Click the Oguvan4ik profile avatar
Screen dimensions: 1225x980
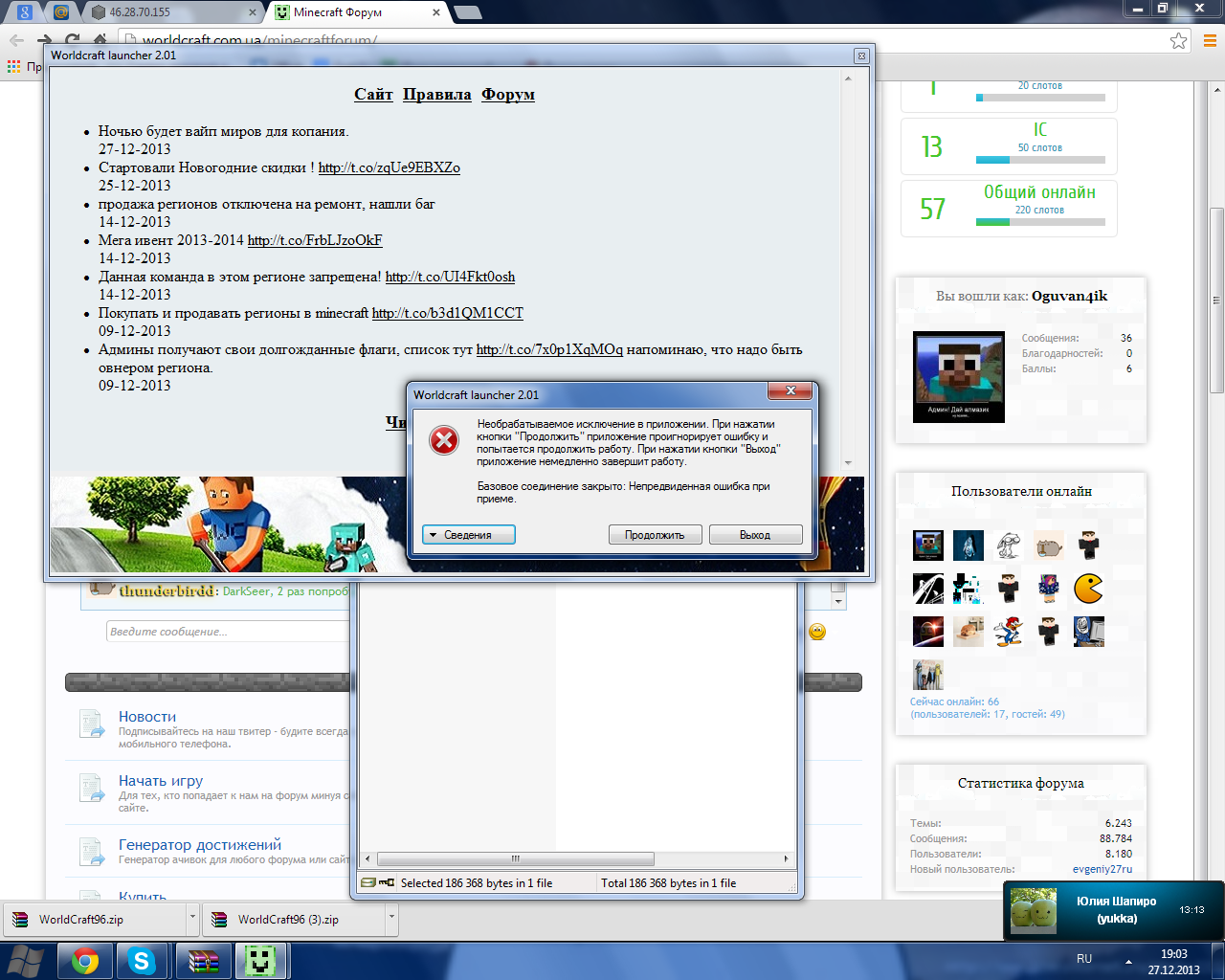959,377
